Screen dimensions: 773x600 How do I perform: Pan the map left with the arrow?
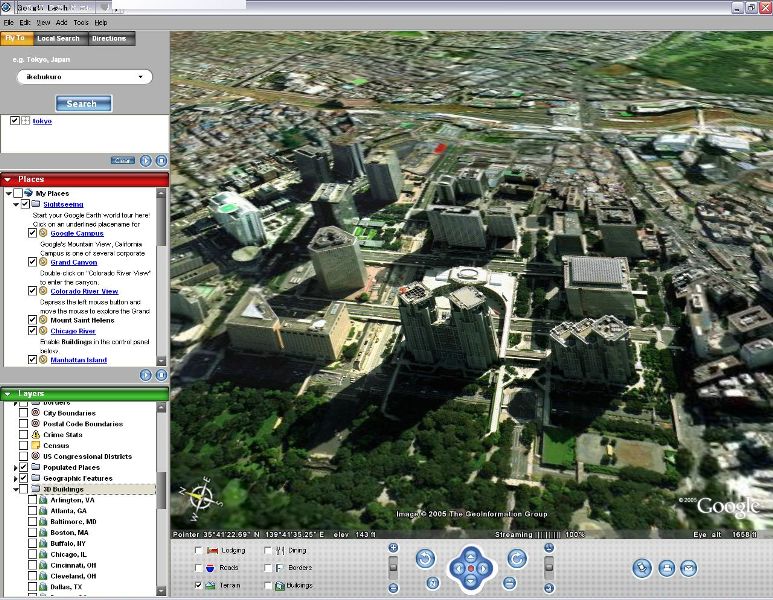pyautogui.click(x=458, y=568)
